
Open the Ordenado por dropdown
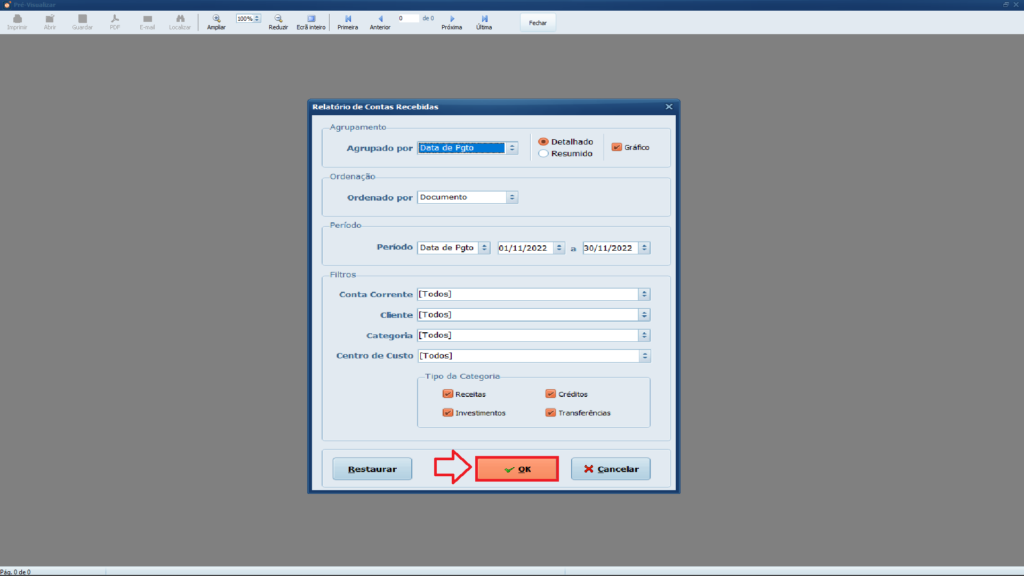pyautogui.click(x=512, y=198)
